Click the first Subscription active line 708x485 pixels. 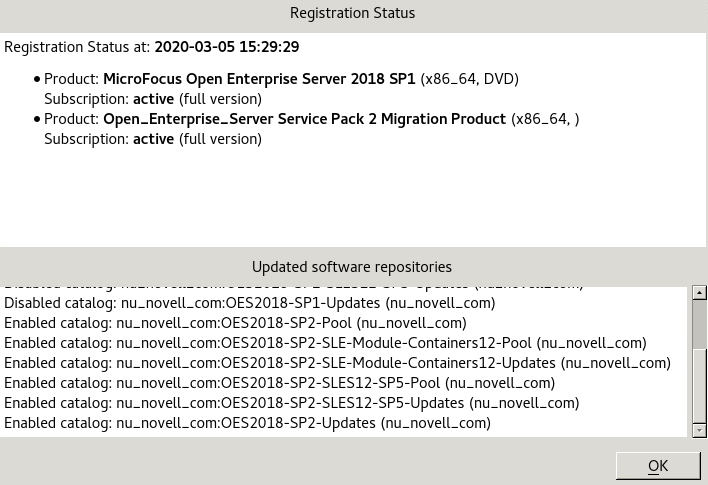153,99
